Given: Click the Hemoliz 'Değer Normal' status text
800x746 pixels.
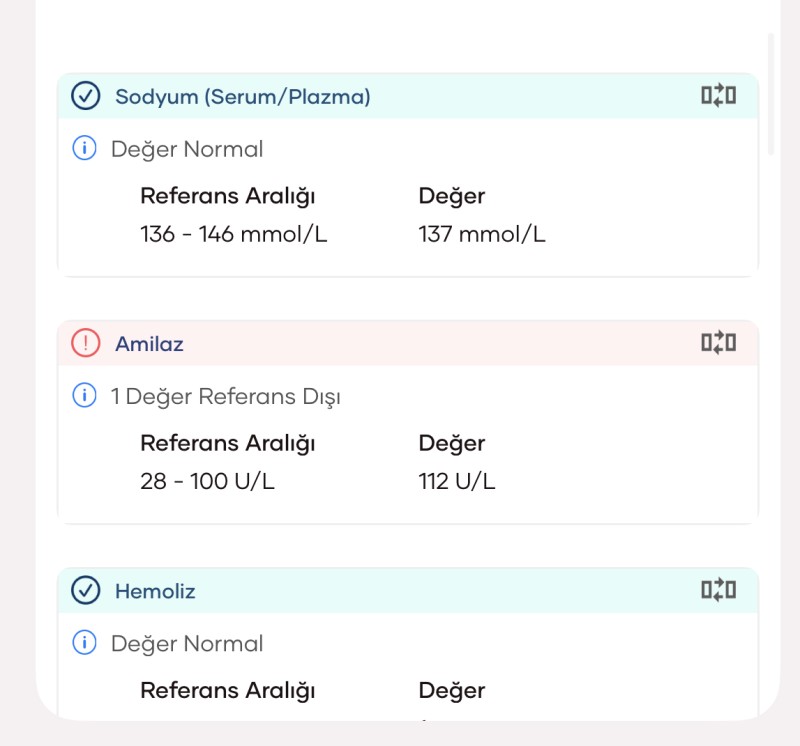Looking at the screenshot, I should 187,644.
